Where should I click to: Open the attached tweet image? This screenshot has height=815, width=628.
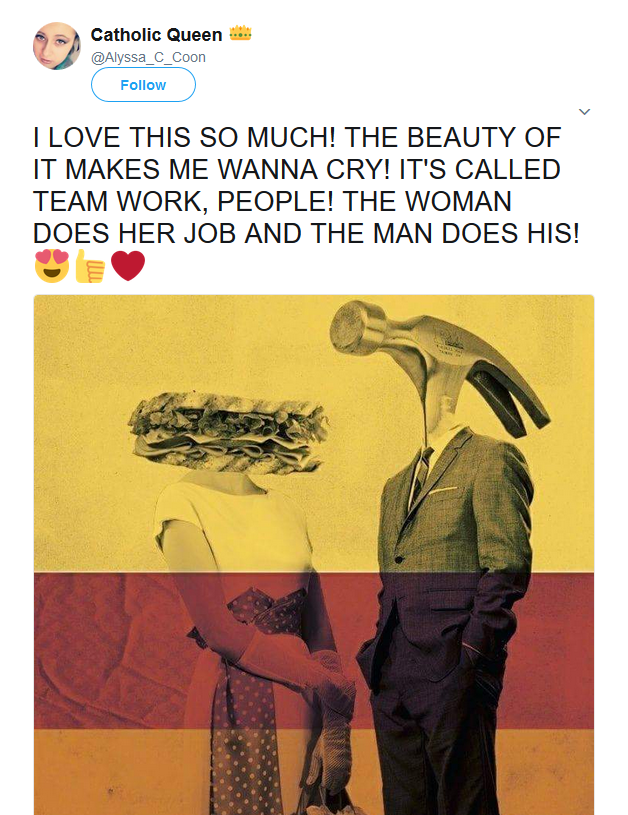[314, 555]
